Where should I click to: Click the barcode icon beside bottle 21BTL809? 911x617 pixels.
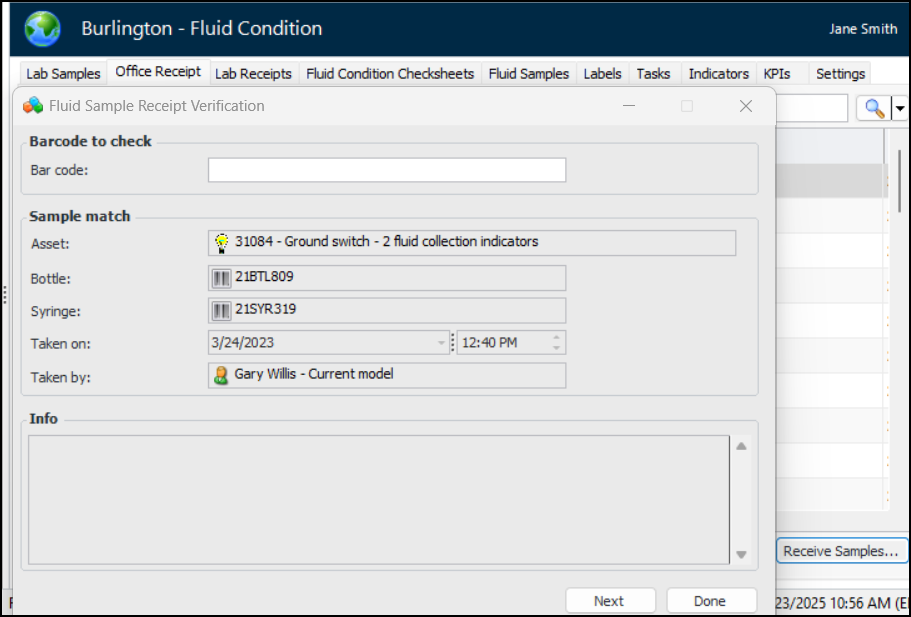click(221, 278)
